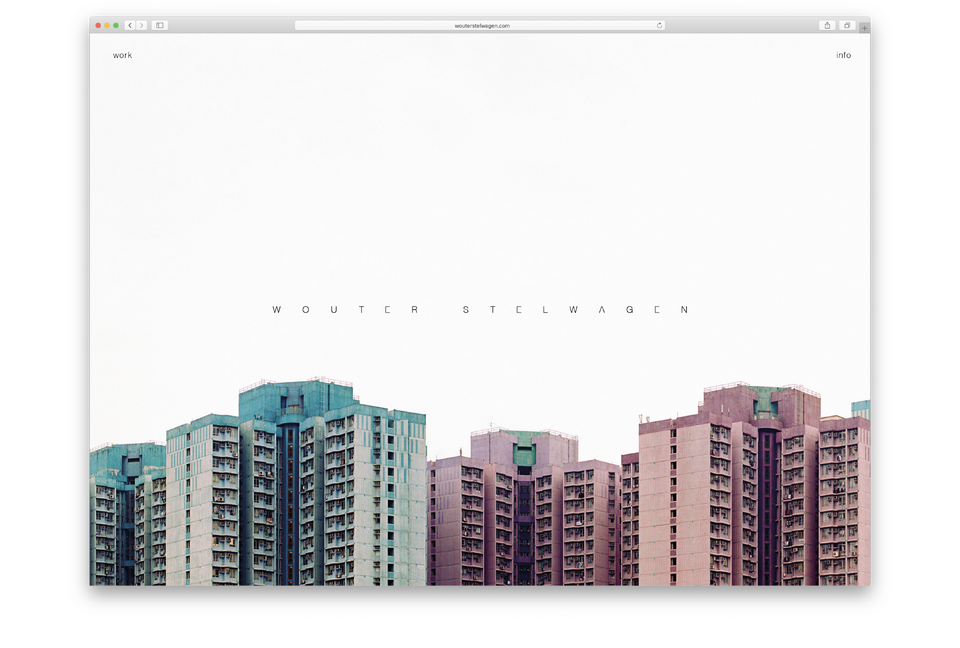The height and width of the screenshot is (648, 960).
Task: Toggle the Safari sidebar
Action: pyautogui.click(x=159, y=25)
